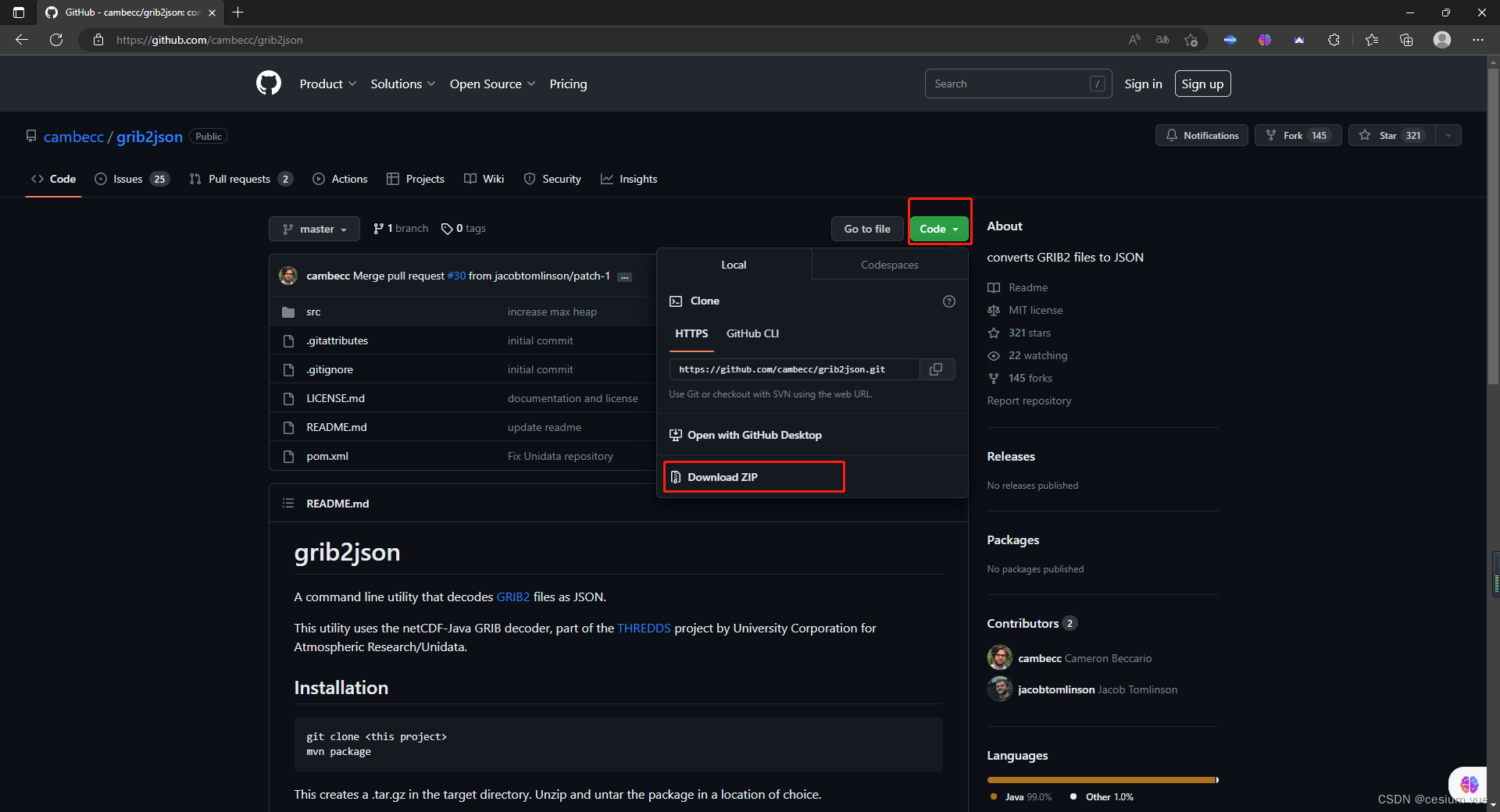Copy the HTTPS clone URL icon
This screenshot has height=812, width=1500.
coord(936,369)
